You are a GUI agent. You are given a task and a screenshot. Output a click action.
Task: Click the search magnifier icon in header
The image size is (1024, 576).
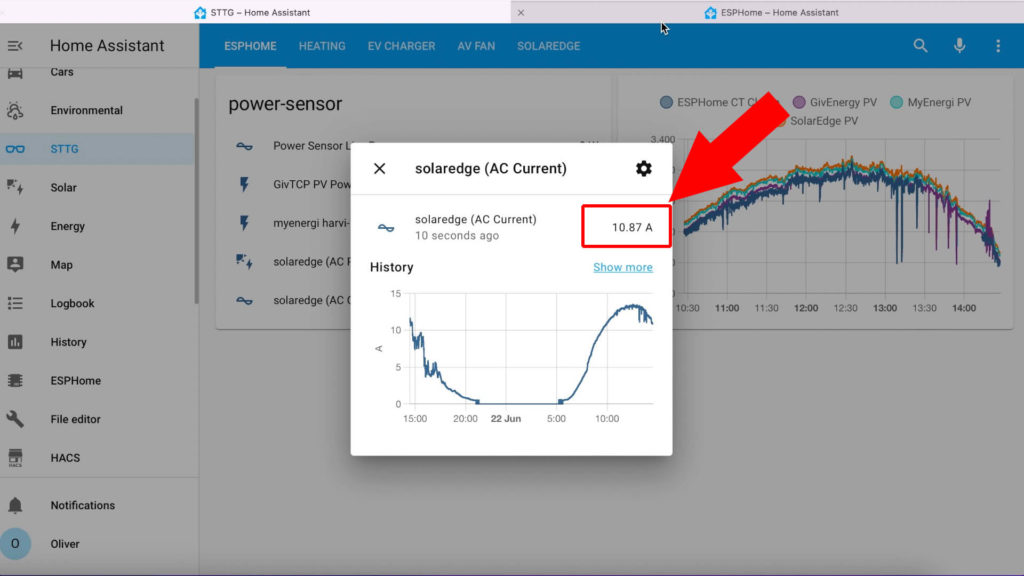(x=920, y=46)
